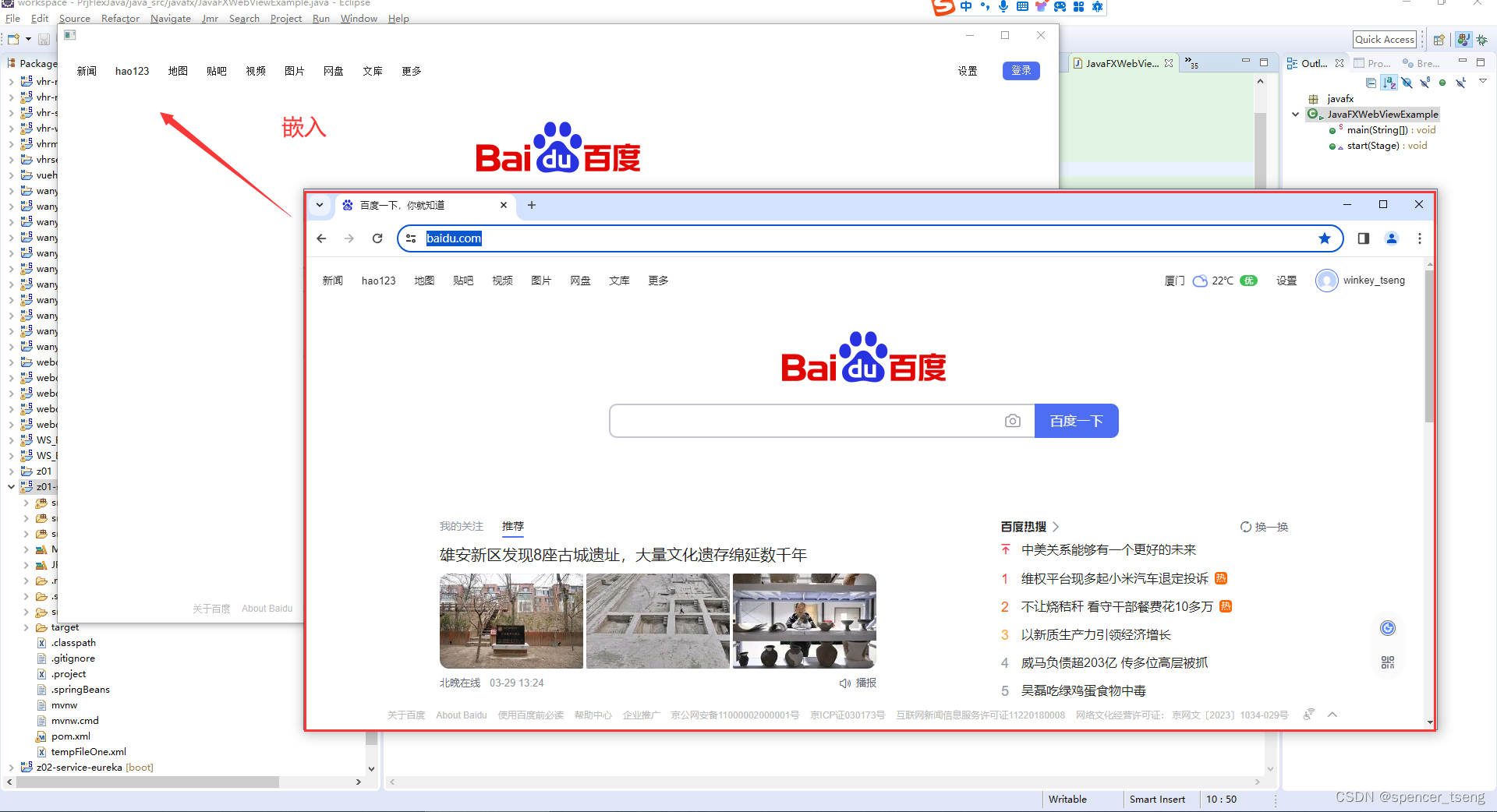
Task: Open Eclipse Source menu
Action: click(x=75, y=19)
